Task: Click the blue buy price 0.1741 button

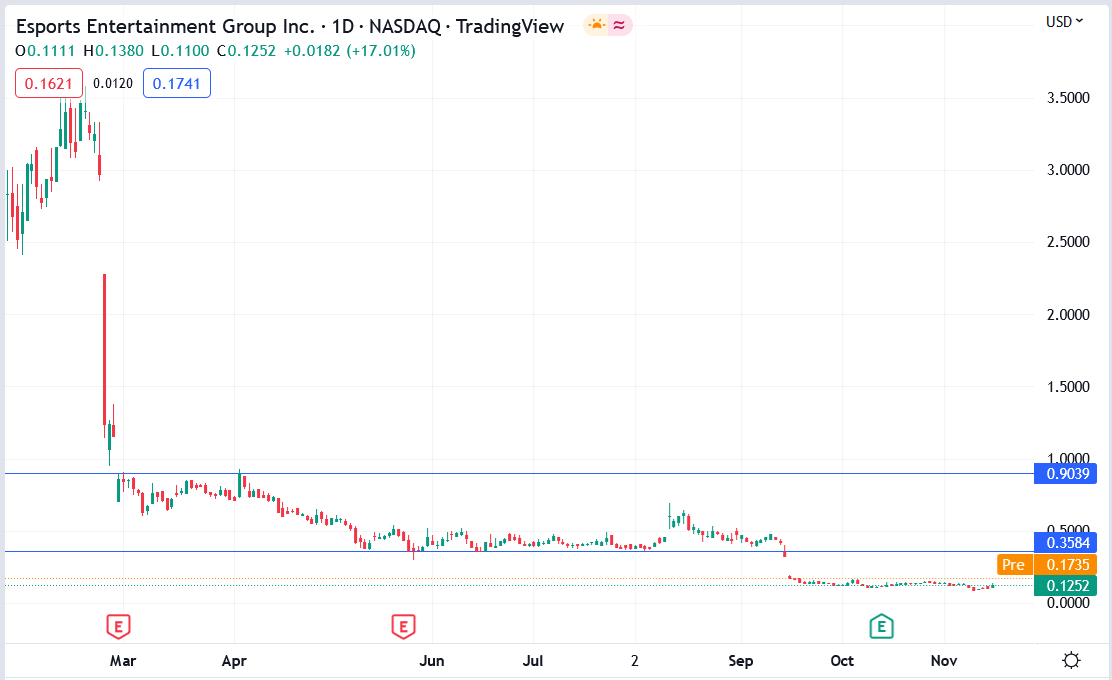Action: (177, 83)
